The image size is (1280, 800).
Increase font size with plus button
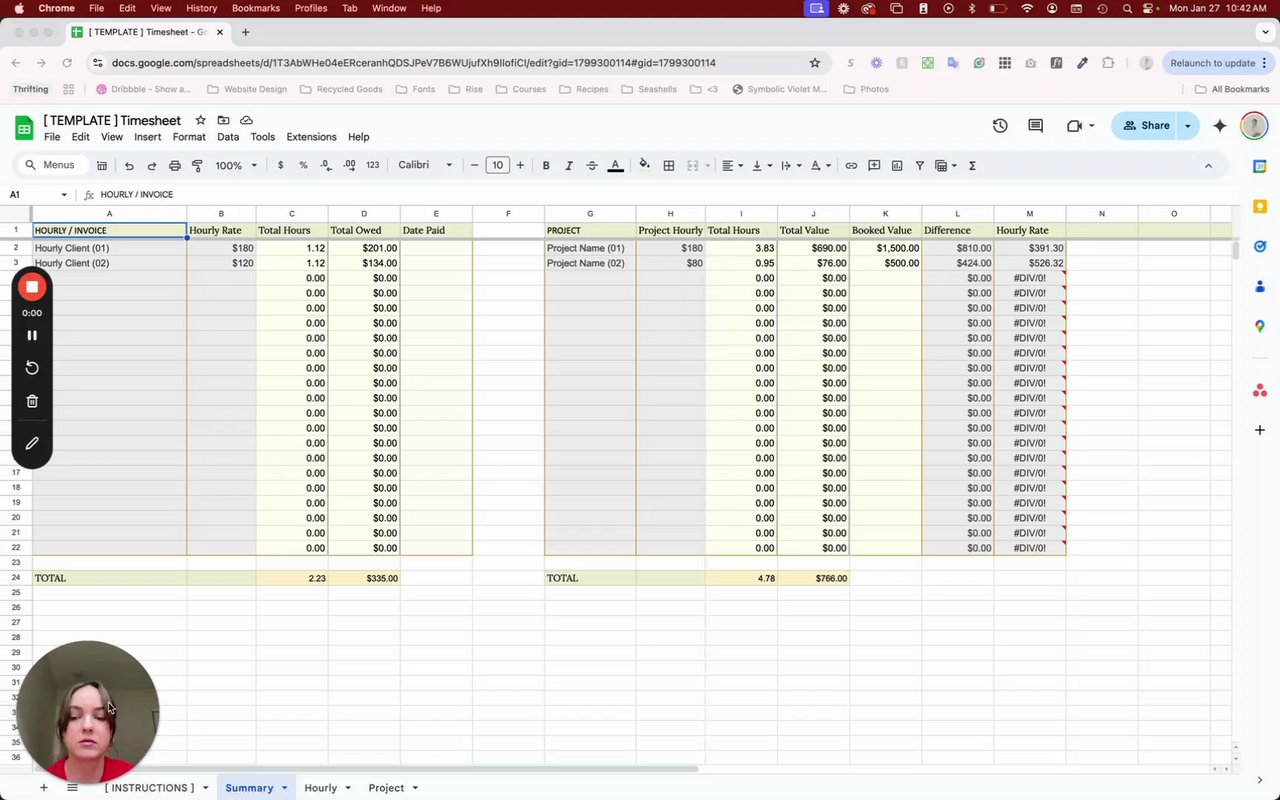520,165
